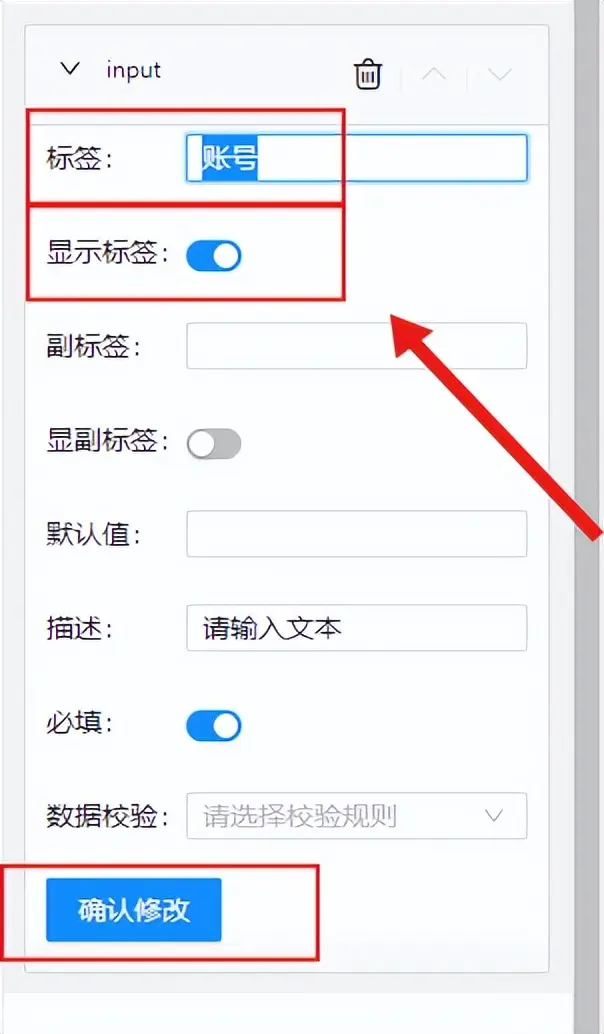Click the empty 默认值 text field
604x1034 pixels.
357,533
